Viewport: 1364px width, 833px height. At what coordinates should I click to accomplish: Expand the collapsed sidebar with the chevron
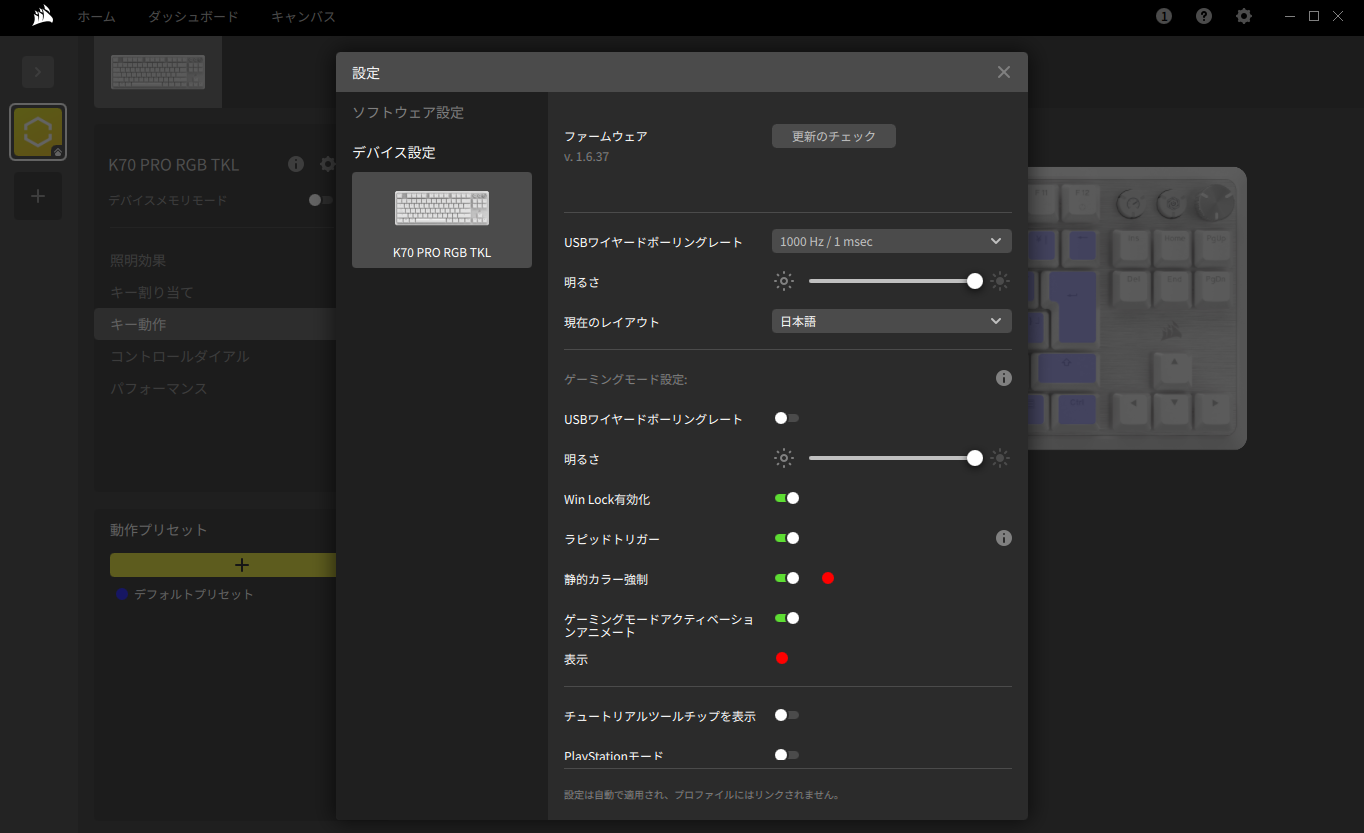(x=37, y=72)
